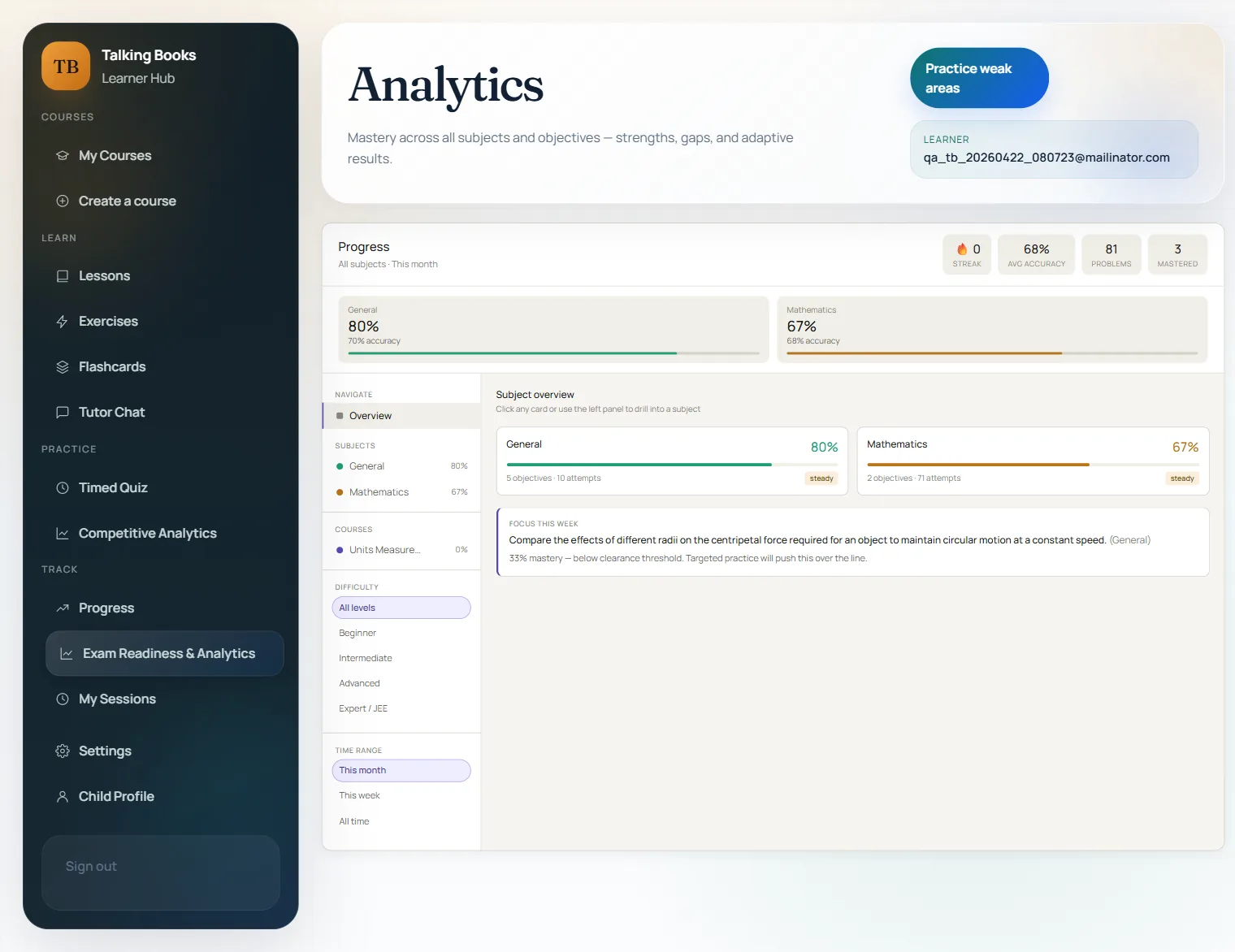Open the General 80% overview card

pos(672,461)
